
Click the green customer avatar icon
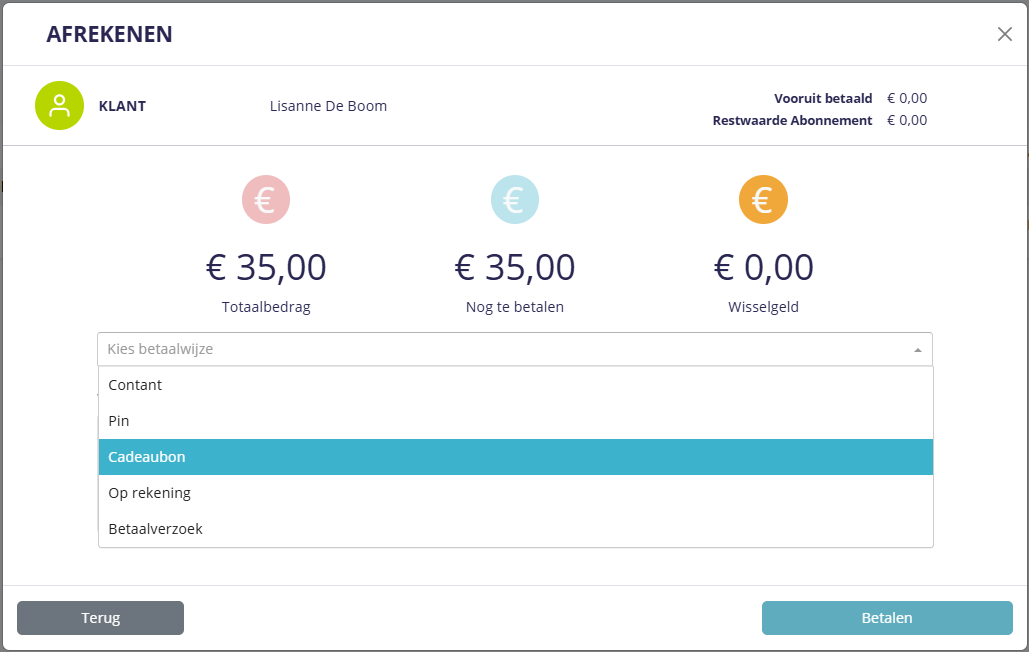[x=60, y=106]
